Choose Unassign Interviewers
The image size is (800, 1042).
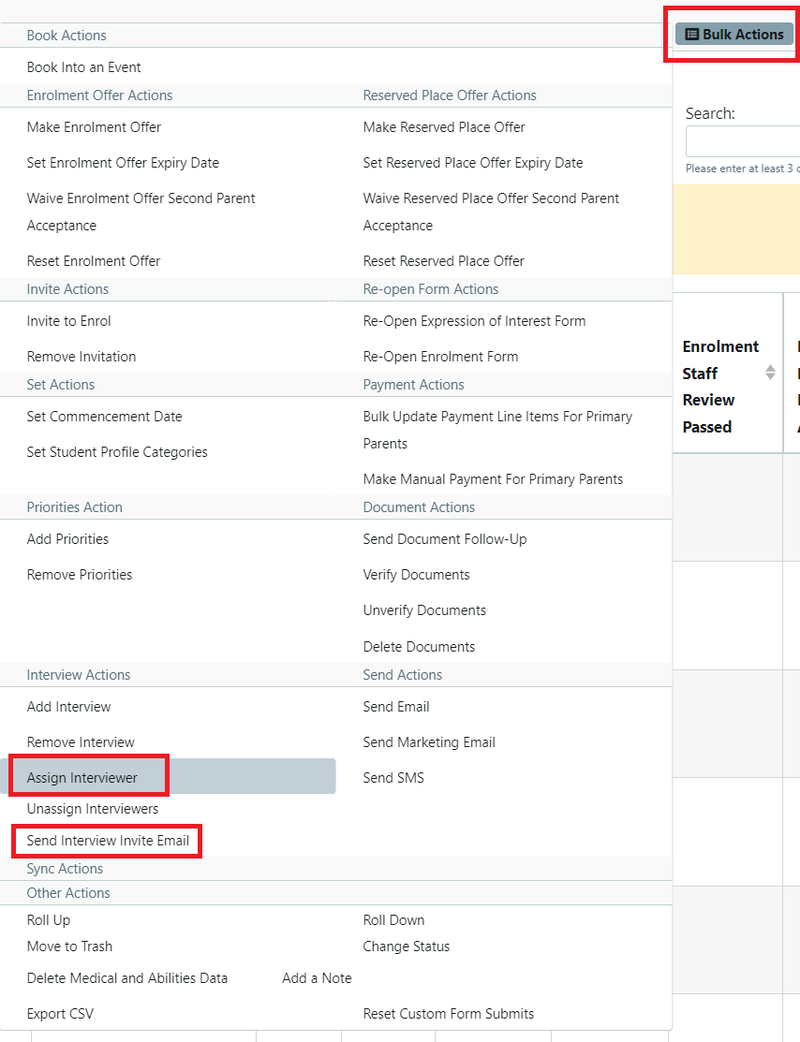coord(92,808)
